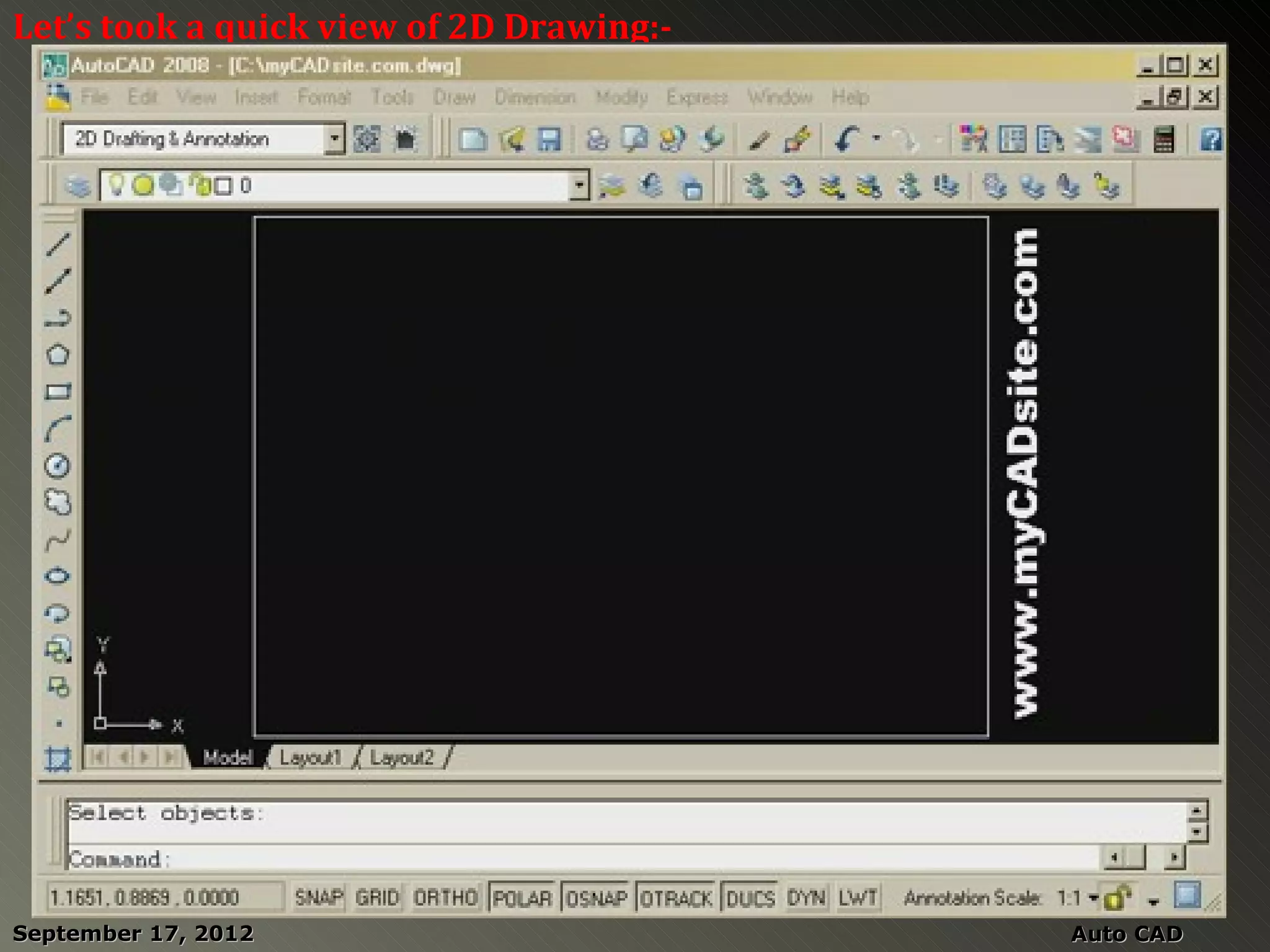Click the Plot printer icon

(597, 139)
